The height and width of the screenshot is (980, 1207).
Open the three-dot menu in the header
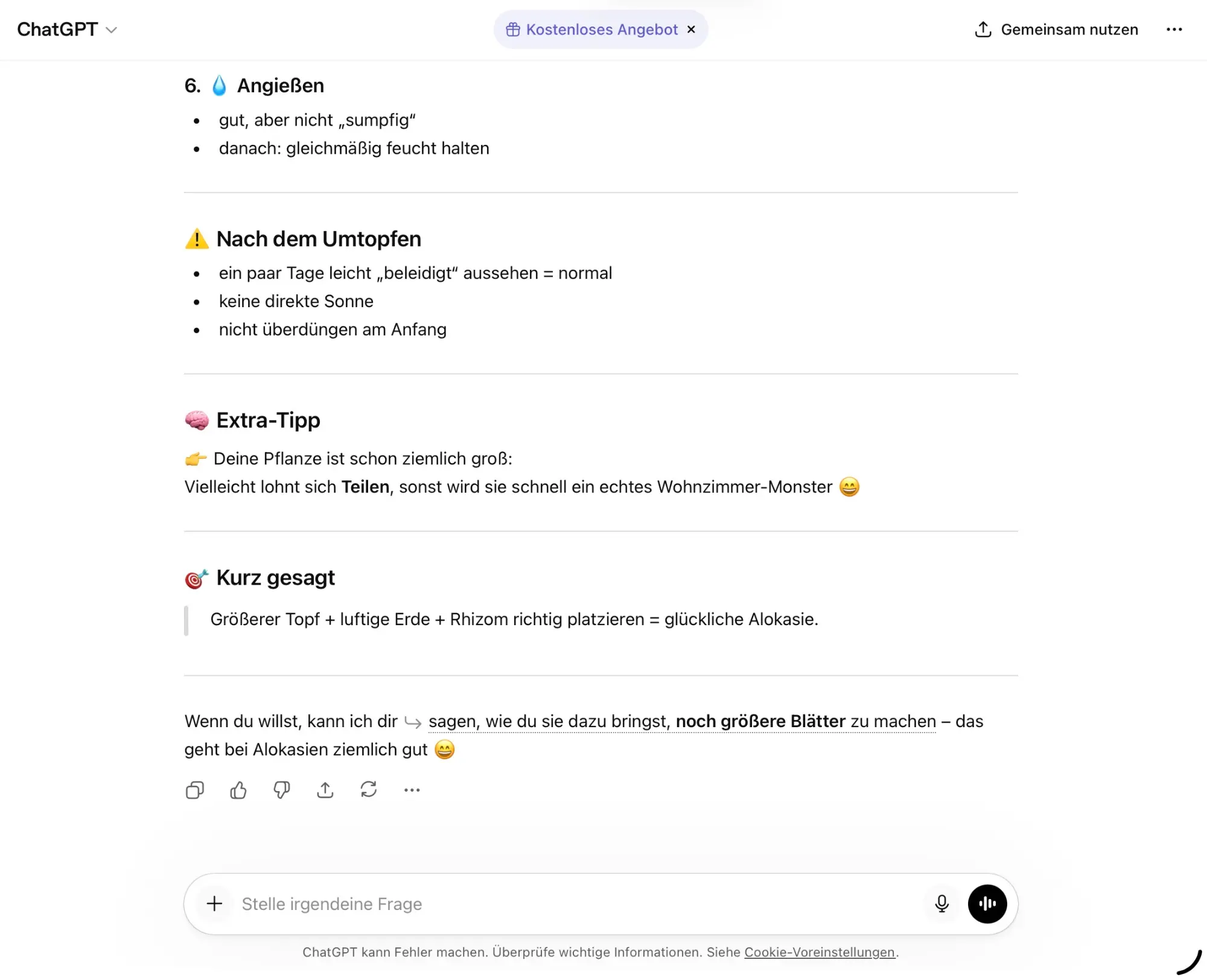(x=1174, y=30)
